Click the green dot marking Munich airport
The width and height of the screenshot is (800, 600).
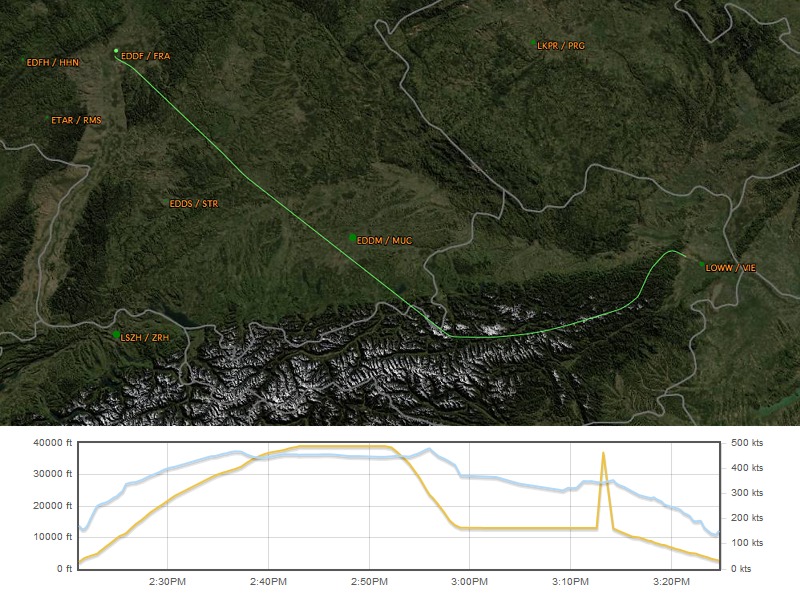click(352, 237)
